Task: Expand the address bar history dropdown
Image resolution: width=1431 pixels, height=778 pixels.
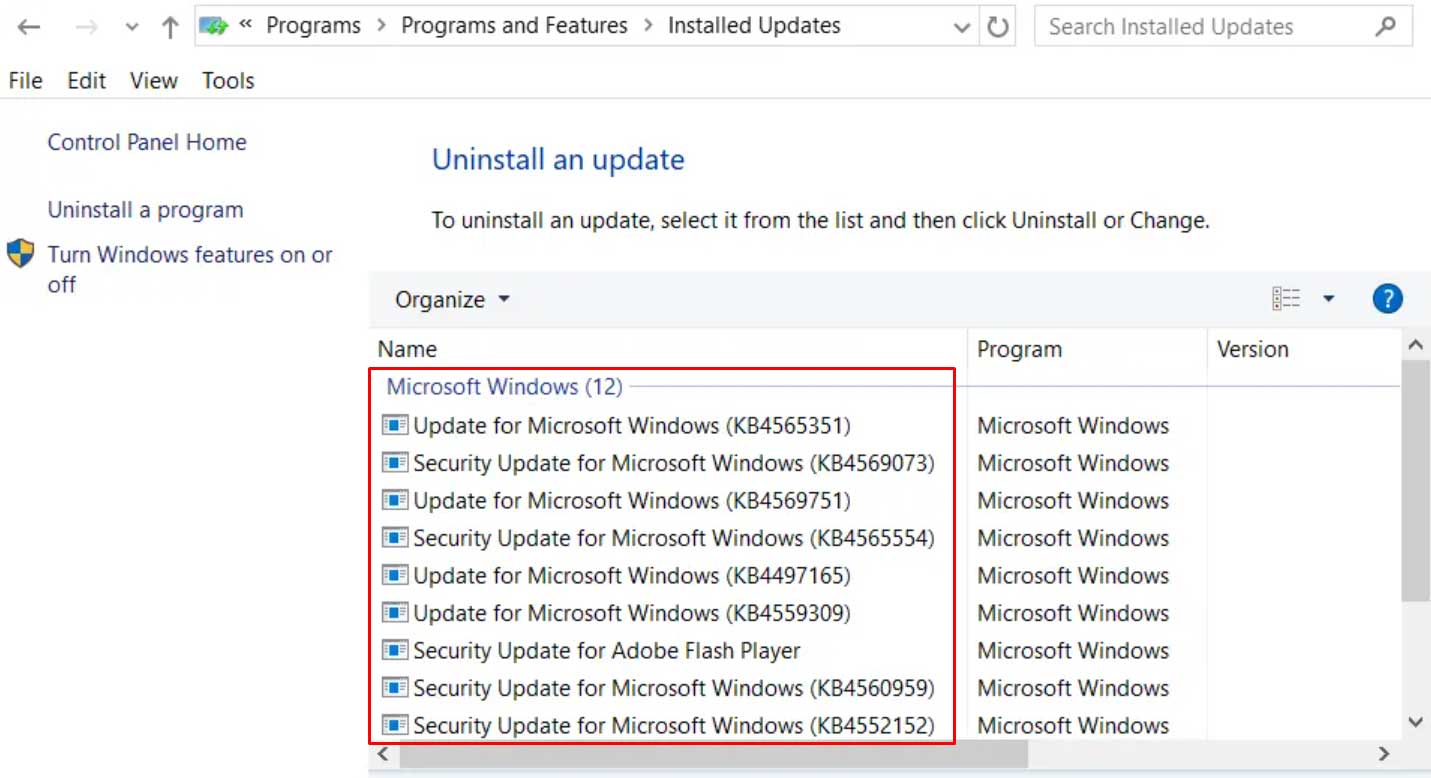Action: pyautogui.click(x=962, y=27)
